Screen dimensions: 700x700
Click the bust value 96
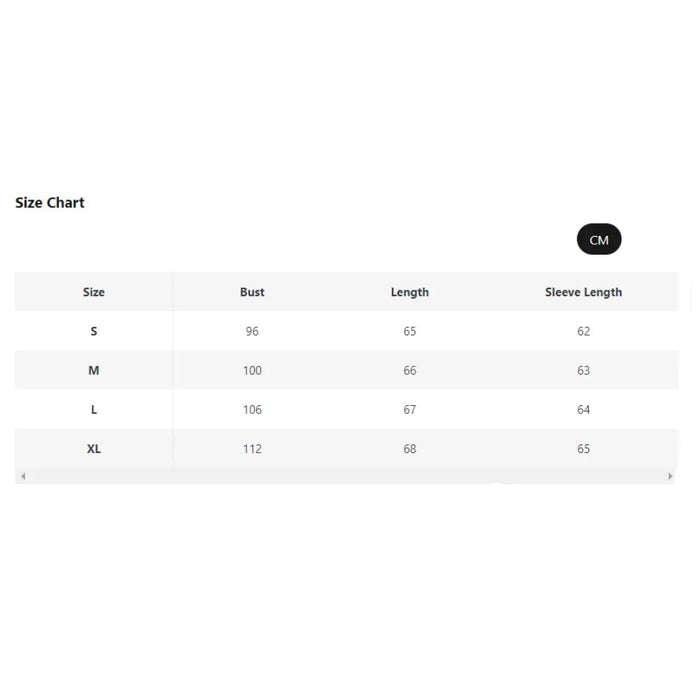click(252, 331)
